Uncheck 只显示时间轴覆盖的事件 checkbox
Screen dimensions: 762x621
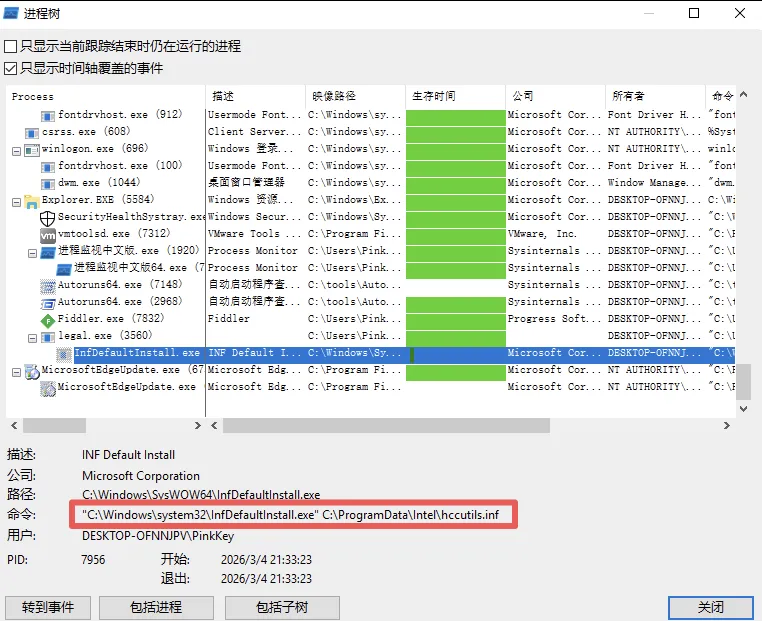[10, 69]
